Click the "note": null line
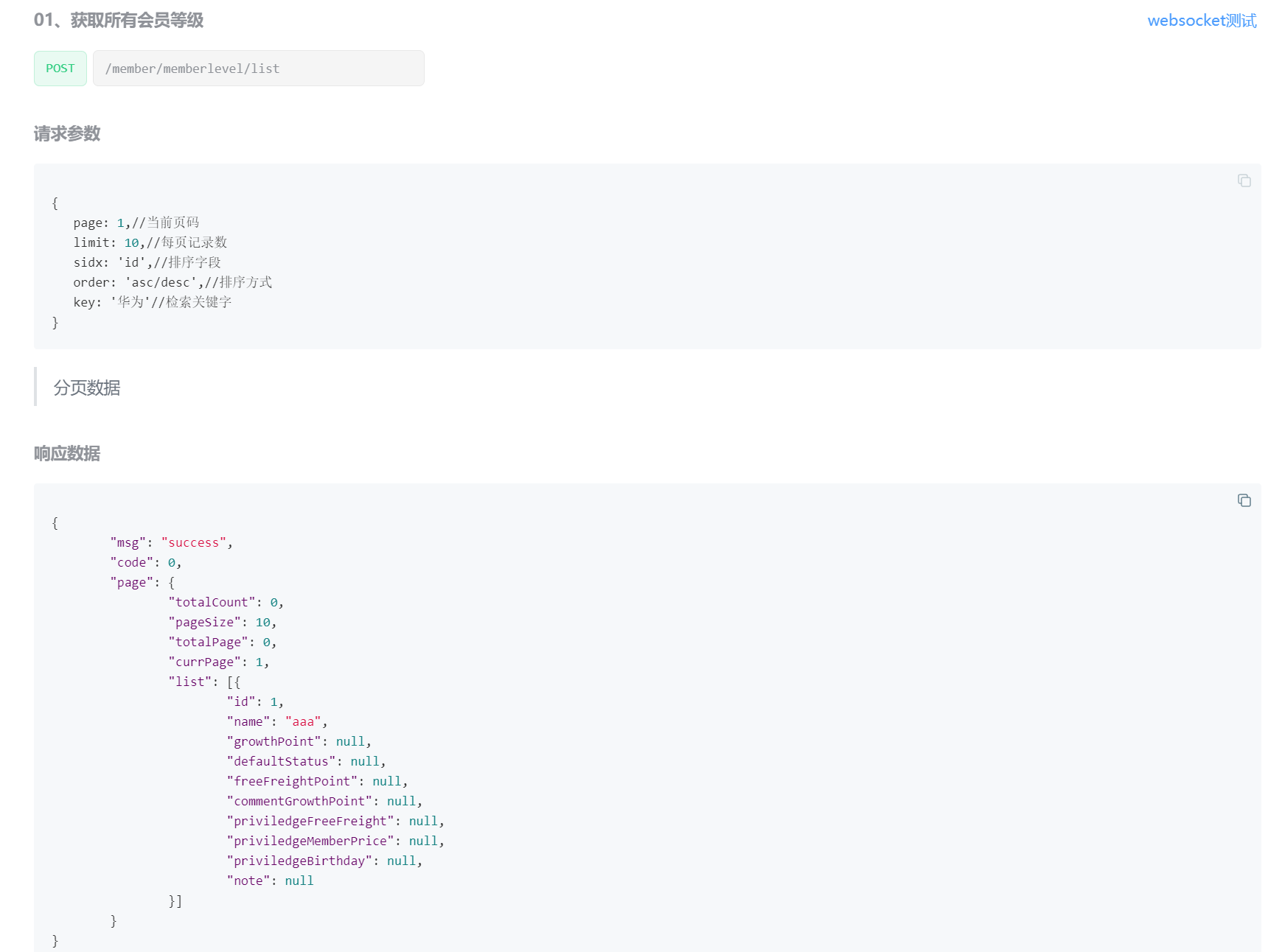Image resolution: width=1268 pixels, height=952 pixels. (x=271, y=881)
